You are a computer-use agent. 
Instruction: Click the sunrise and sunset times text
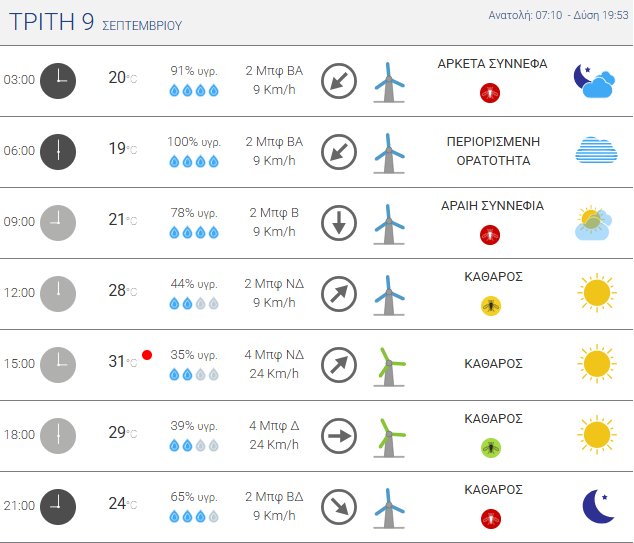[558, 15]
